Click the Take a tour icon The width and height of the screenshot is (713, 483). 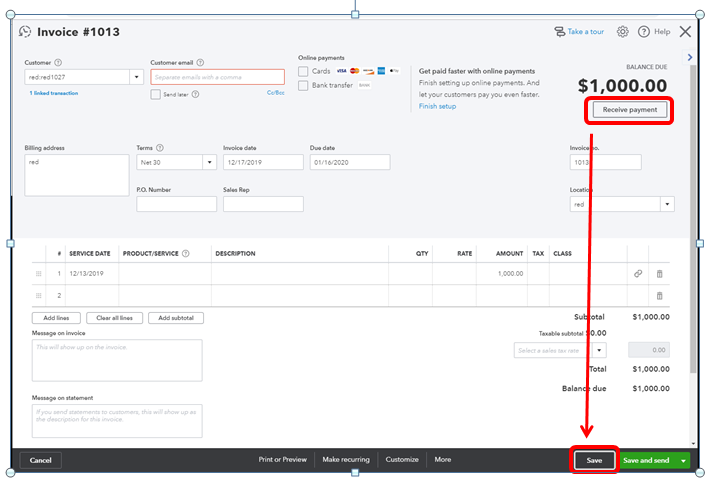coord(559,32)
